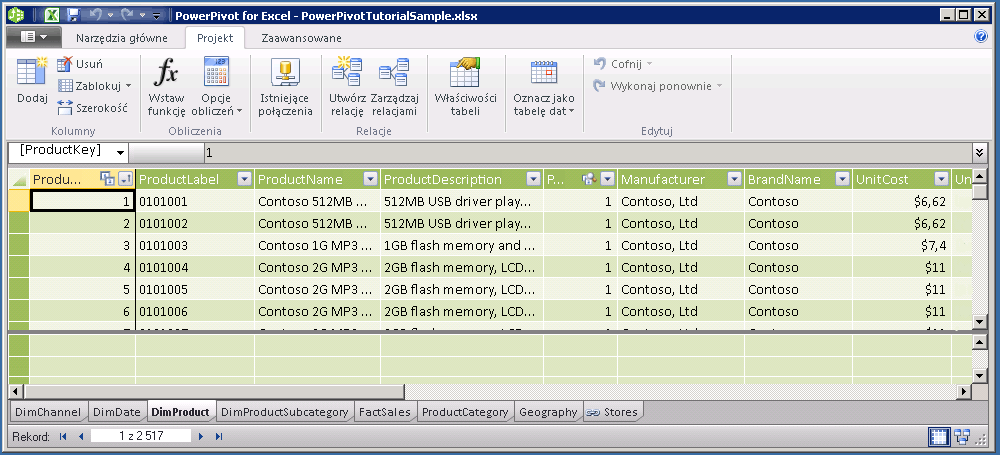Click the horizontal scrollbar thumb
This screenshot has height=455, width=1000.
click(214, 391)
